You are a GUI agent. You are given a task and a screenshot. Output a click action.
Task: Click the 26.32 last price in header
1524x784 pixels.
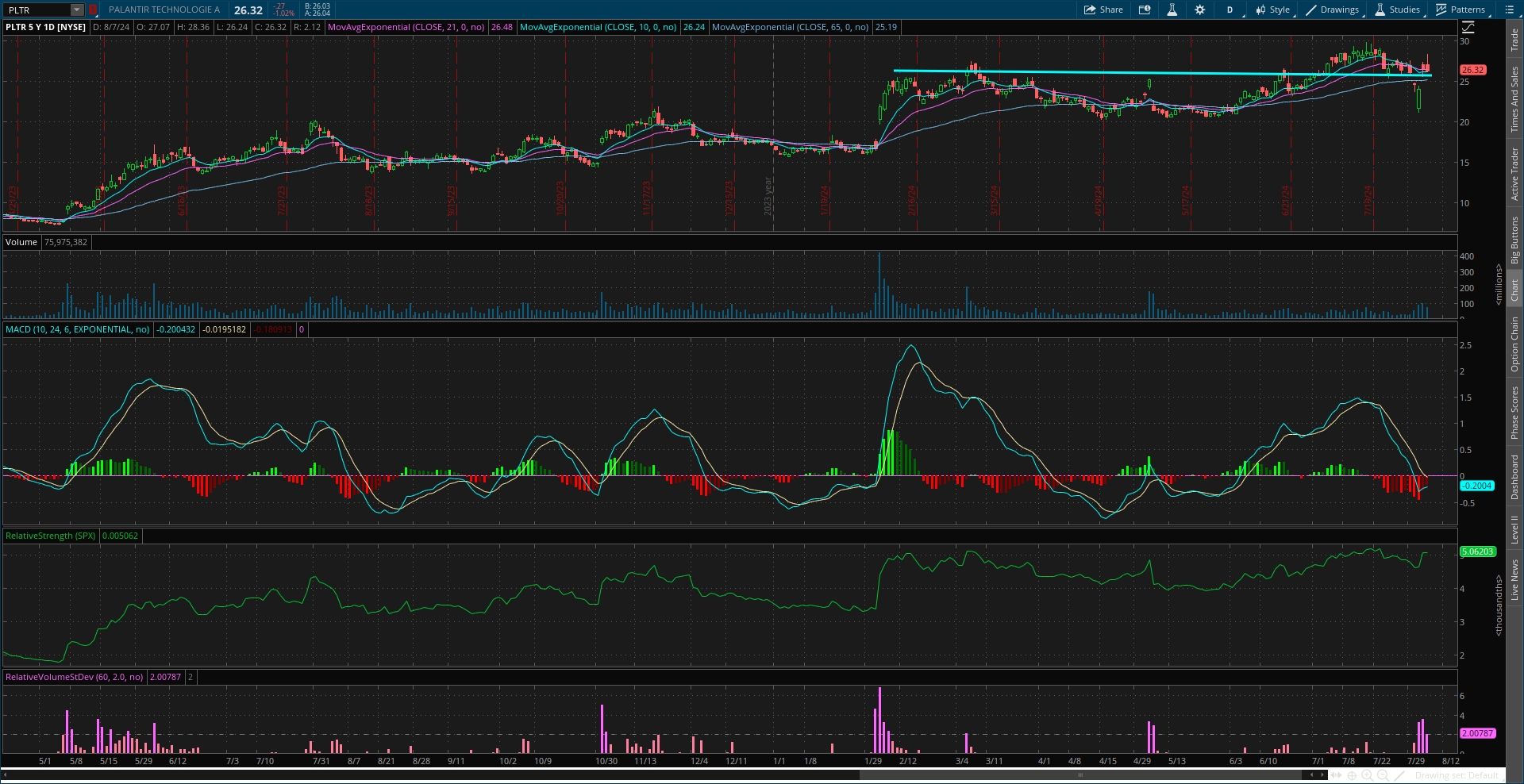[x=248, y=10]
